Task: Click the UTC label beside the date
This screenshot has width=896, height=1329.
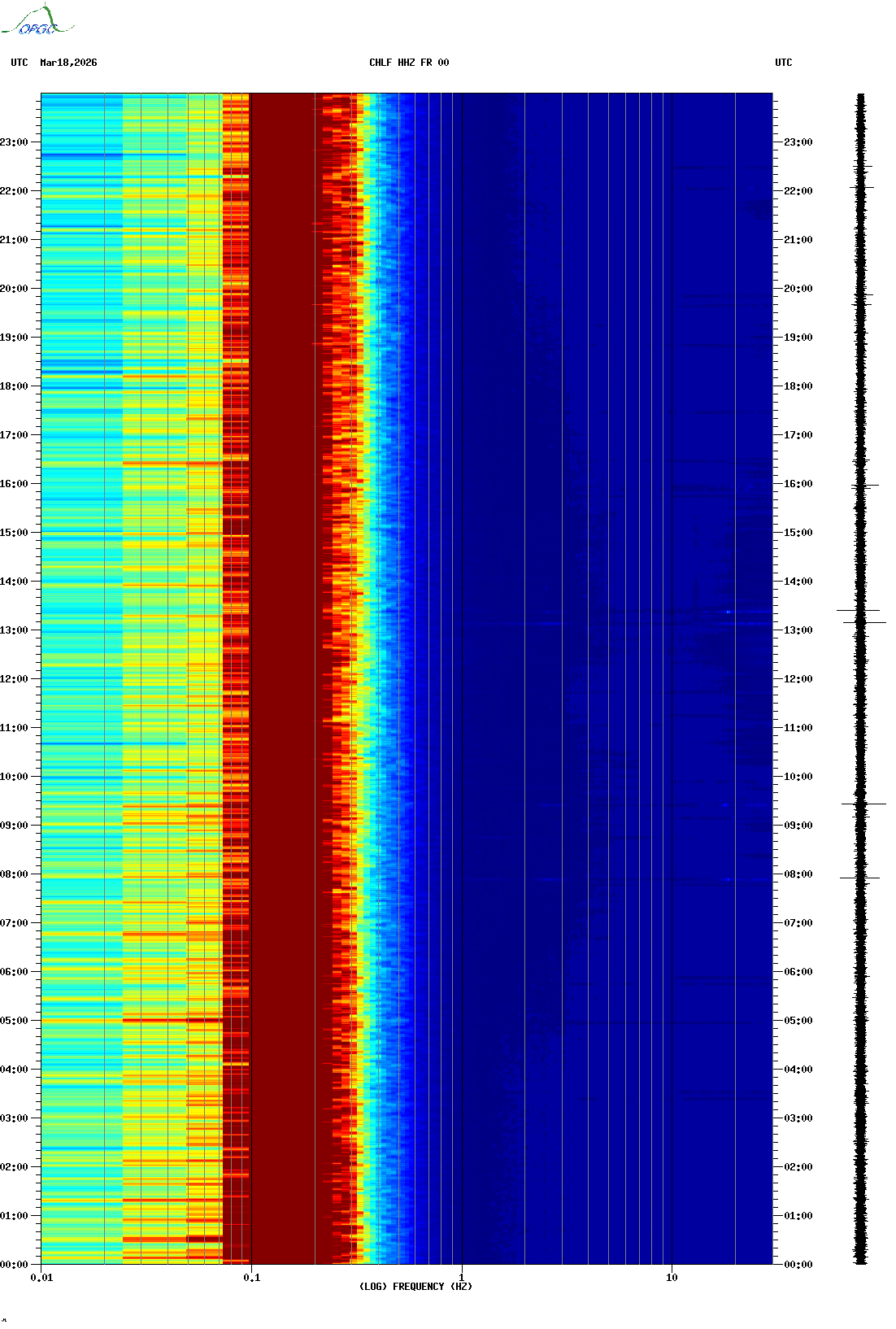Action: (x=20, y=63)
